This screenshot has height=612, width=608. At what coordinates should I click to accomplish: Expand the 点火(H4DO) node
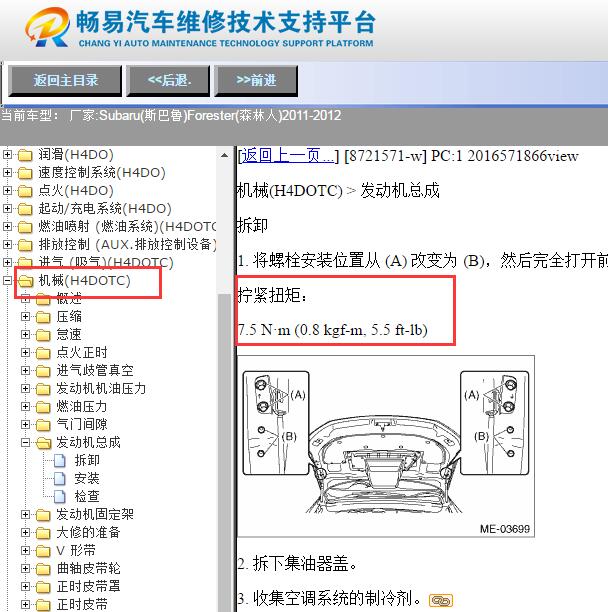point(7,190)
